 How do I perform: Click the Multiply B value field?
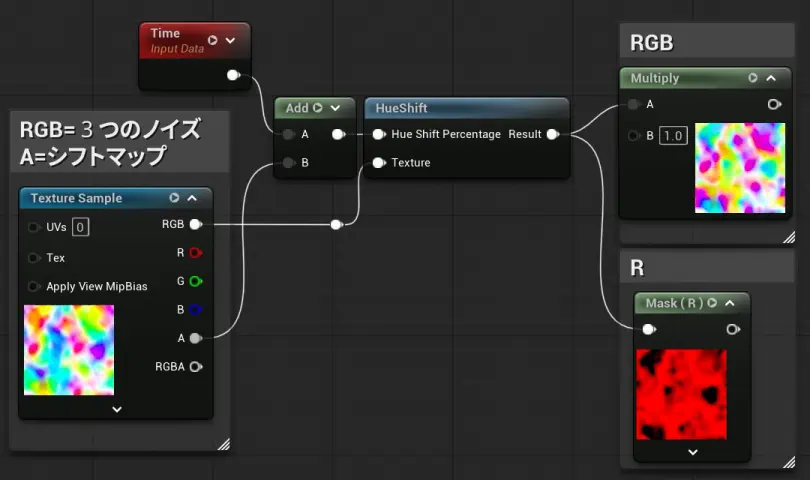673,136
